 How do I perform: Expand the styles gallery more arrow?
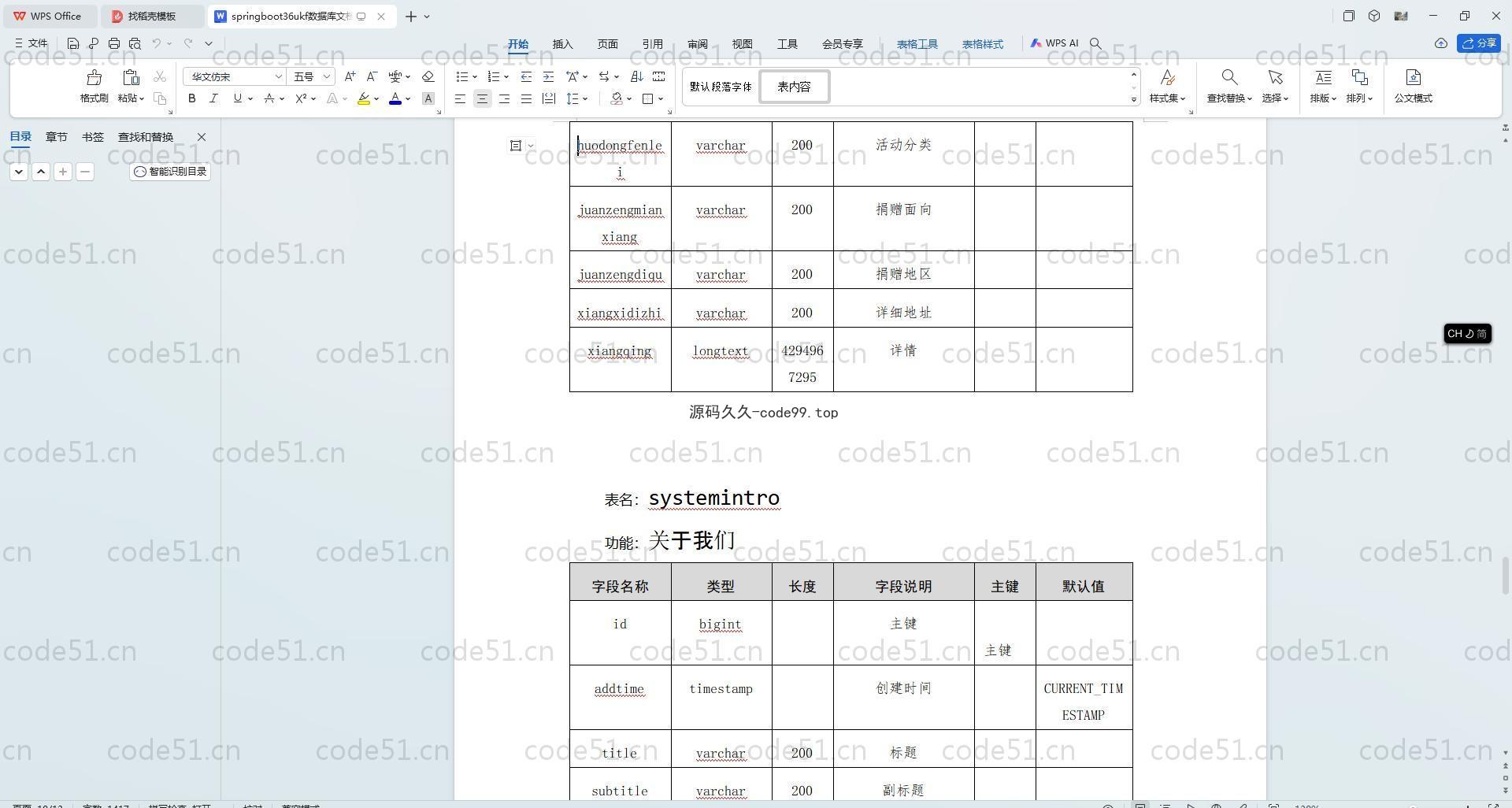pyautogui.click(x=1134, y=99)
